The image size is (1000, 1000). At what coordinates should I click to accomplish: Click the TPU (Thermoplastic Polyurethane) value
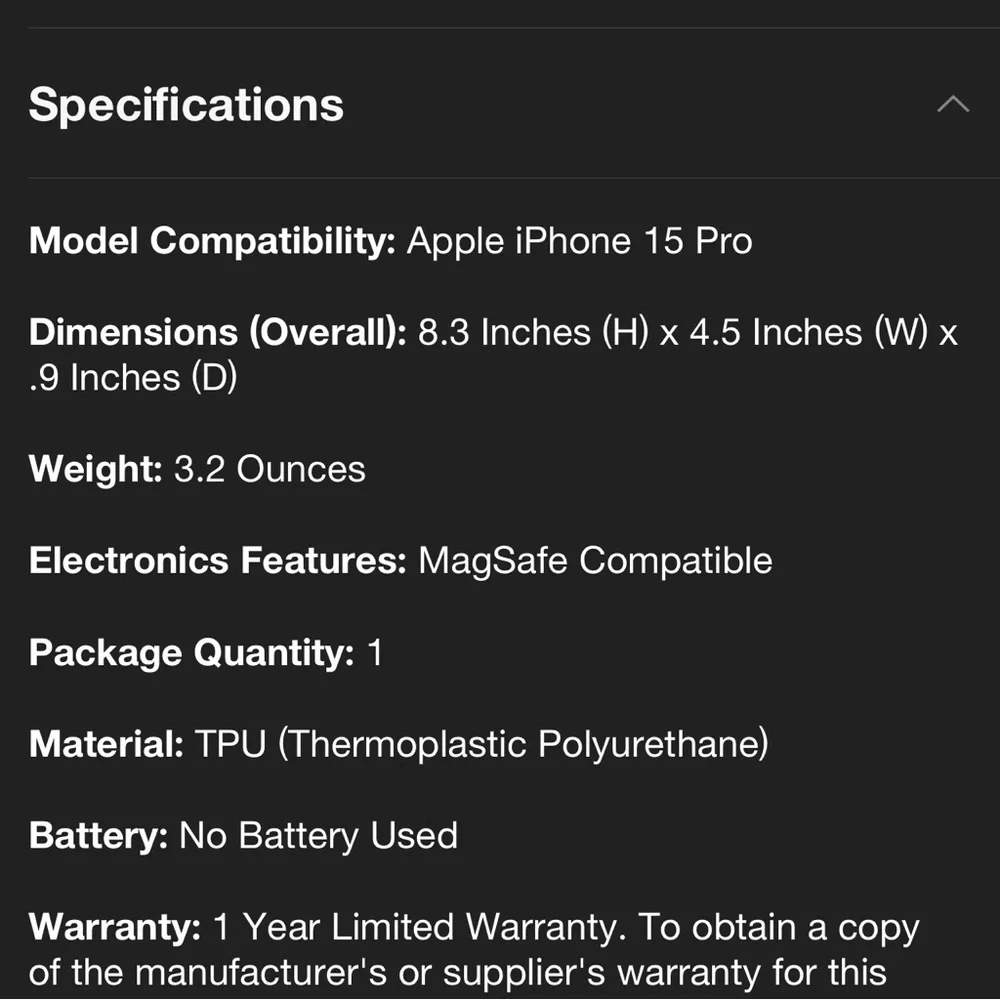pos(482,744)
